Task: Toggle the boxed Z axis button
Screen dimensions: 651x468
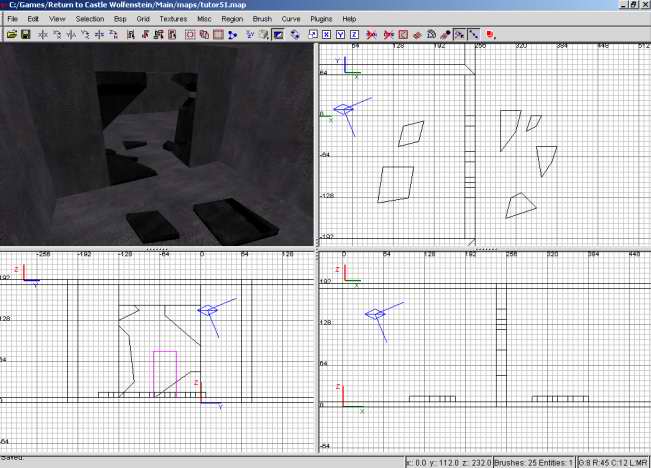Action: click(354, 34)
